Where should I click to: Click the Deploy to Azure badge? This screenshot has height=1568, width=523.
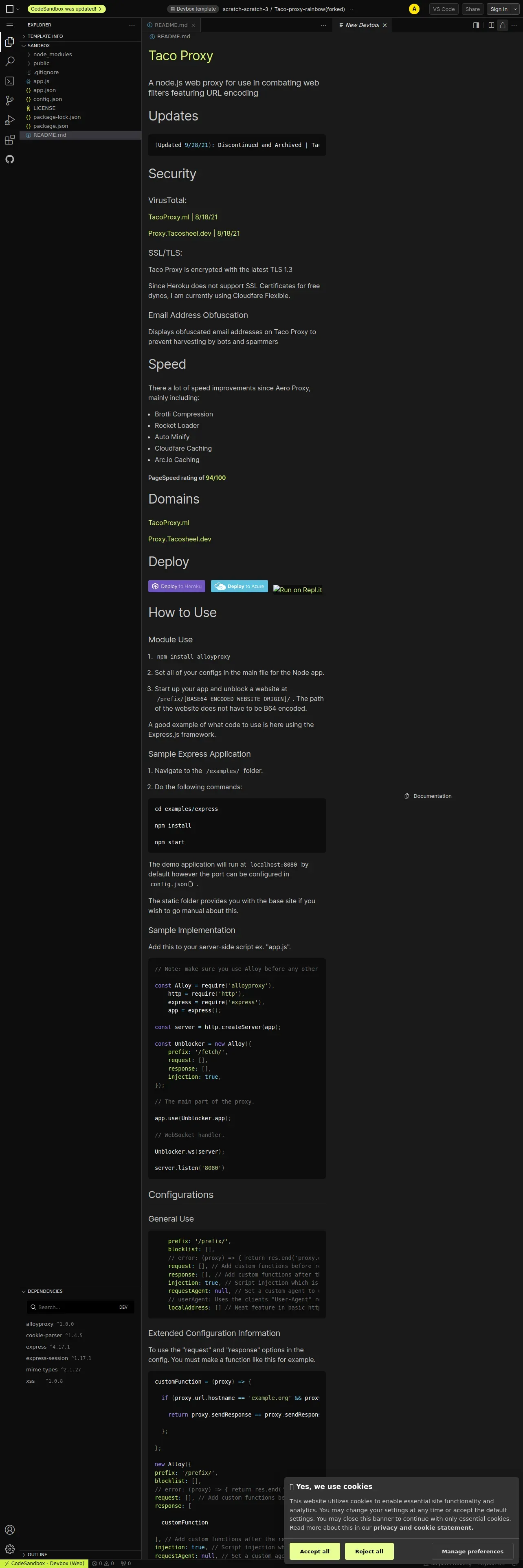239,586
